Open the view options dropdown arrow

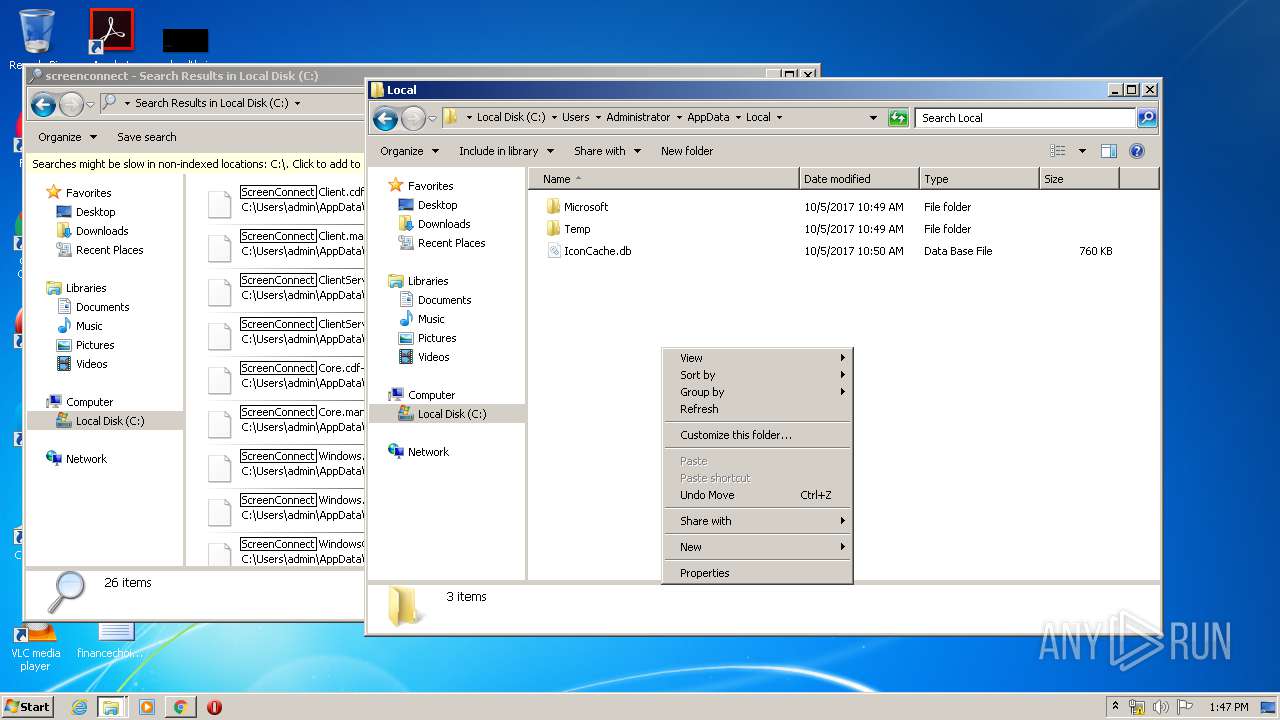pyautogui.click(x=1082, y=151)
